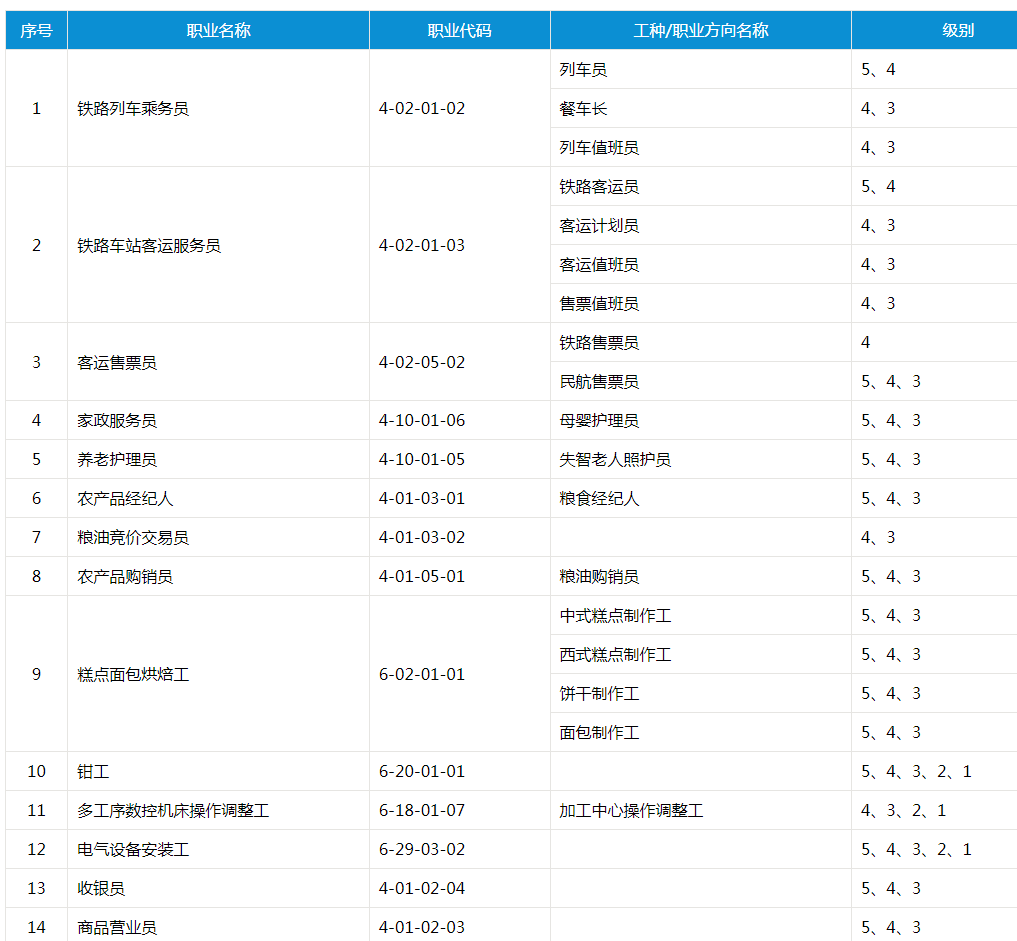Select the code 4-01-05-01

[422, 576]
